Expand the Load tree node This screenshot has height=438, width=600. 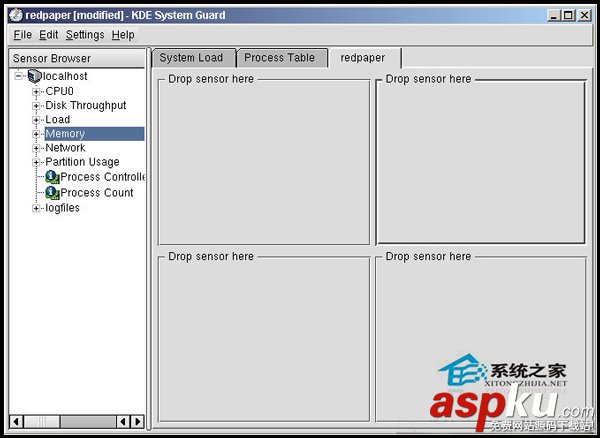point(36,120)
